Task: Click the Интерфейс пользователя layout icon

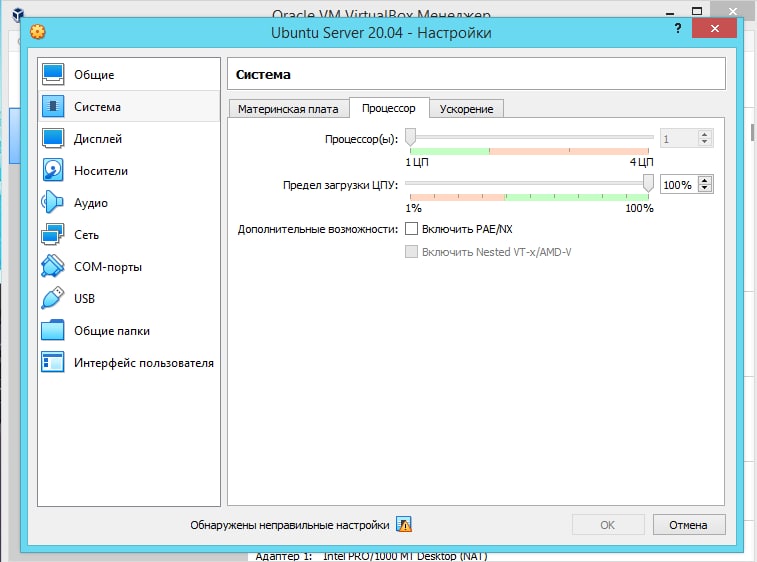Action: click(53, 362)
